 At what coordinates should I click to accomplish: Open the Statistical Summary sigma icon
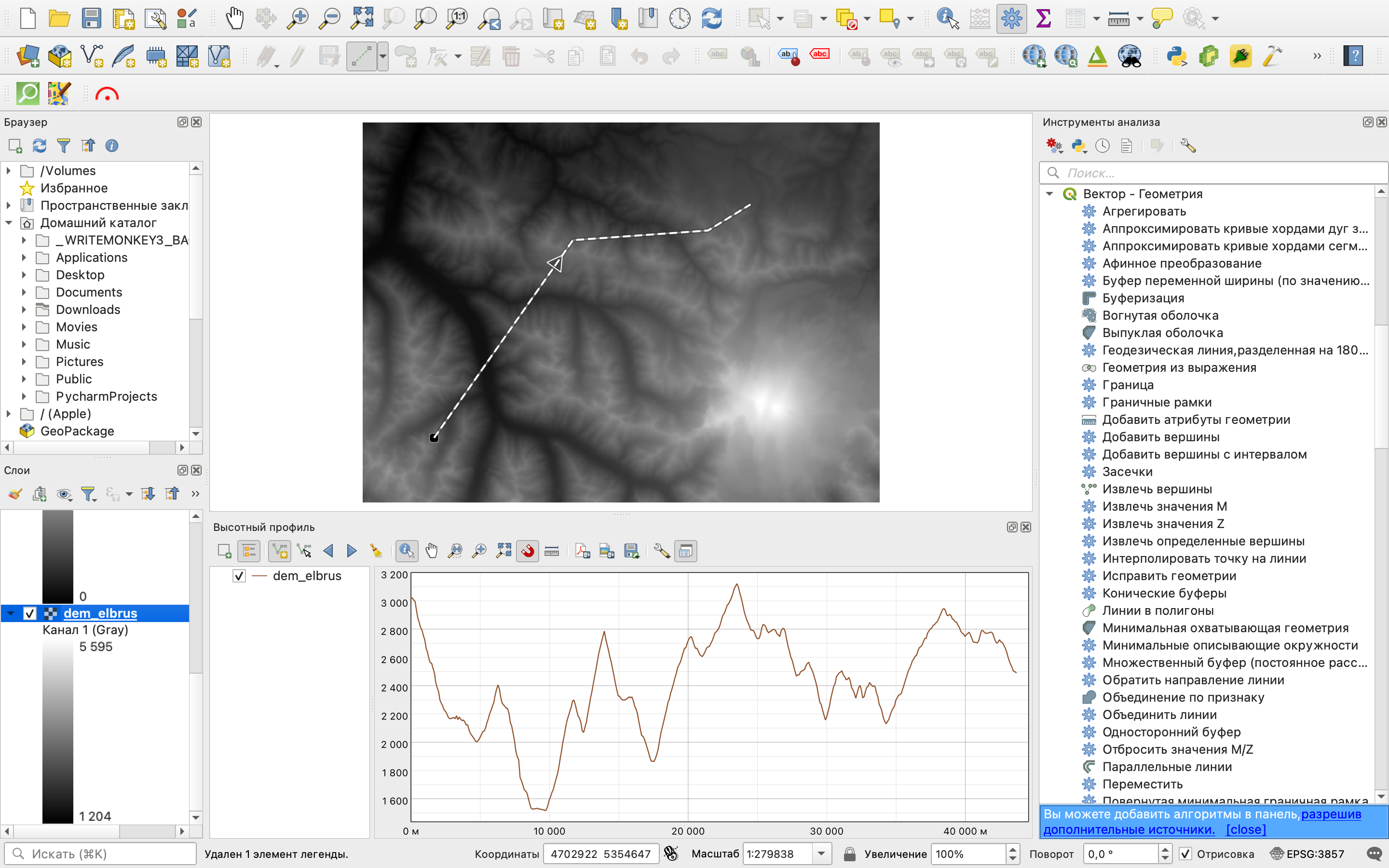1044,18
